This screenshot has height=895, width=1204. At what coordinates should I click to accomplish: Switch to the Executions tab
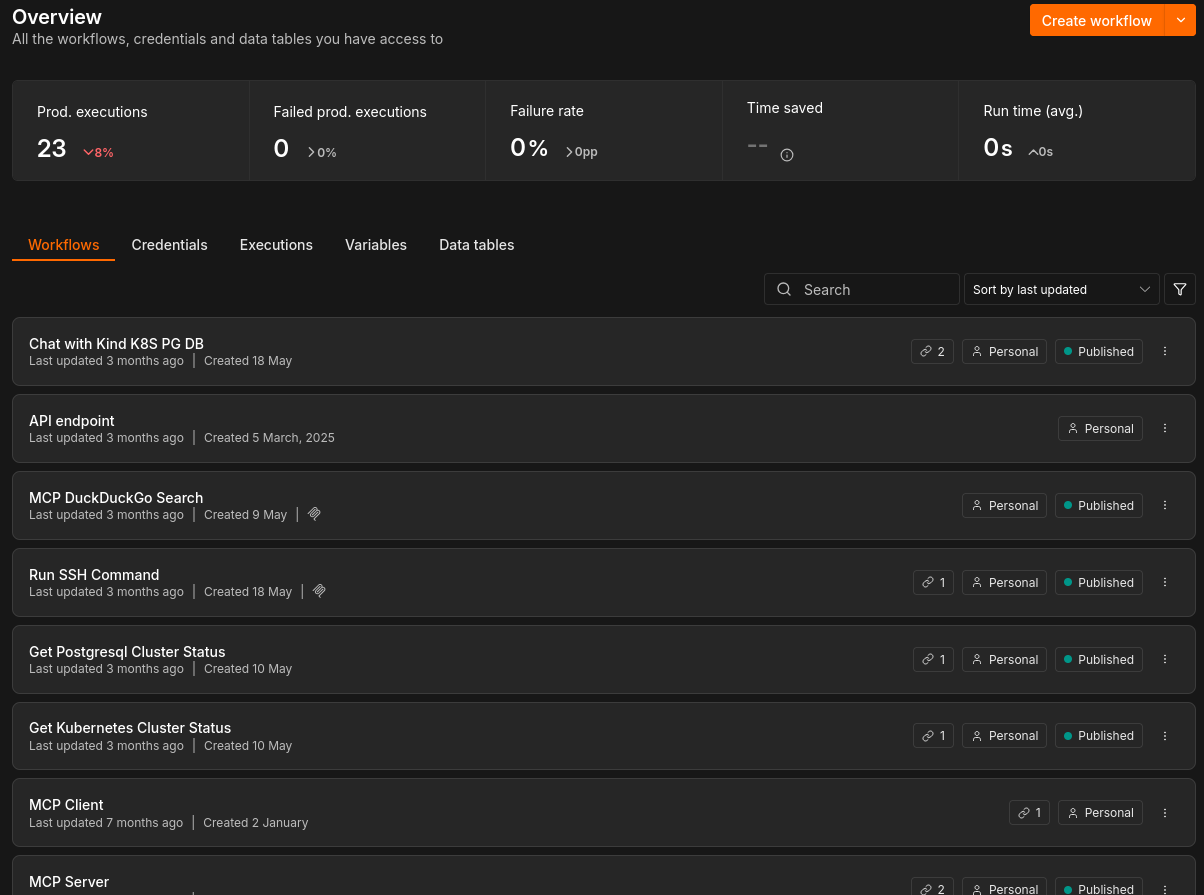(276, 245)
